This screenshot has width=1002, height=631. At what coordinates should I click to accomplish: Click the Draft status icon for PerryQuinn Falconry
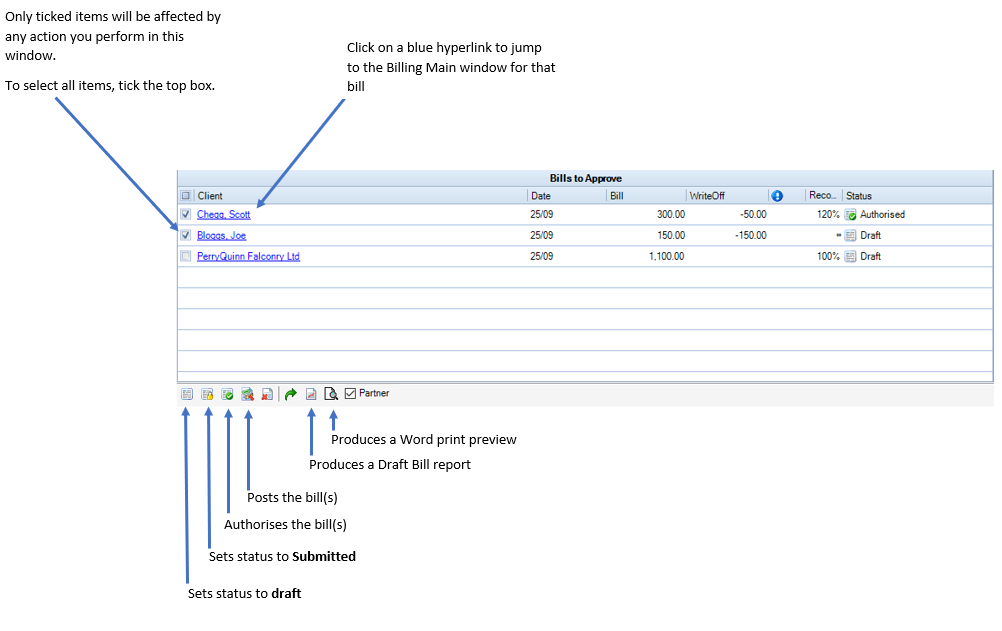tap(851, 256)
